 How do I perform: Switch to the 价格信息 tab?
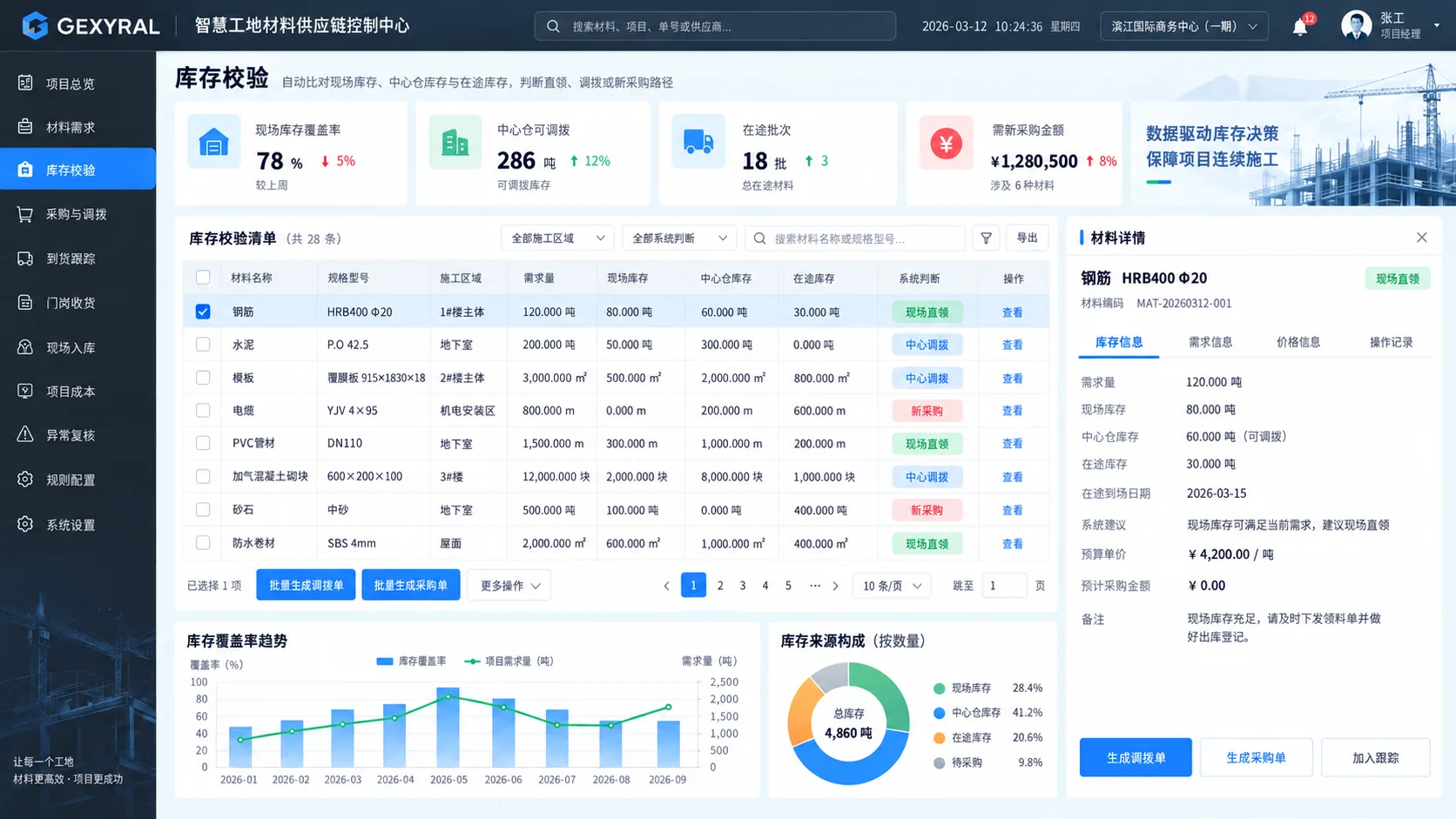1298,342
